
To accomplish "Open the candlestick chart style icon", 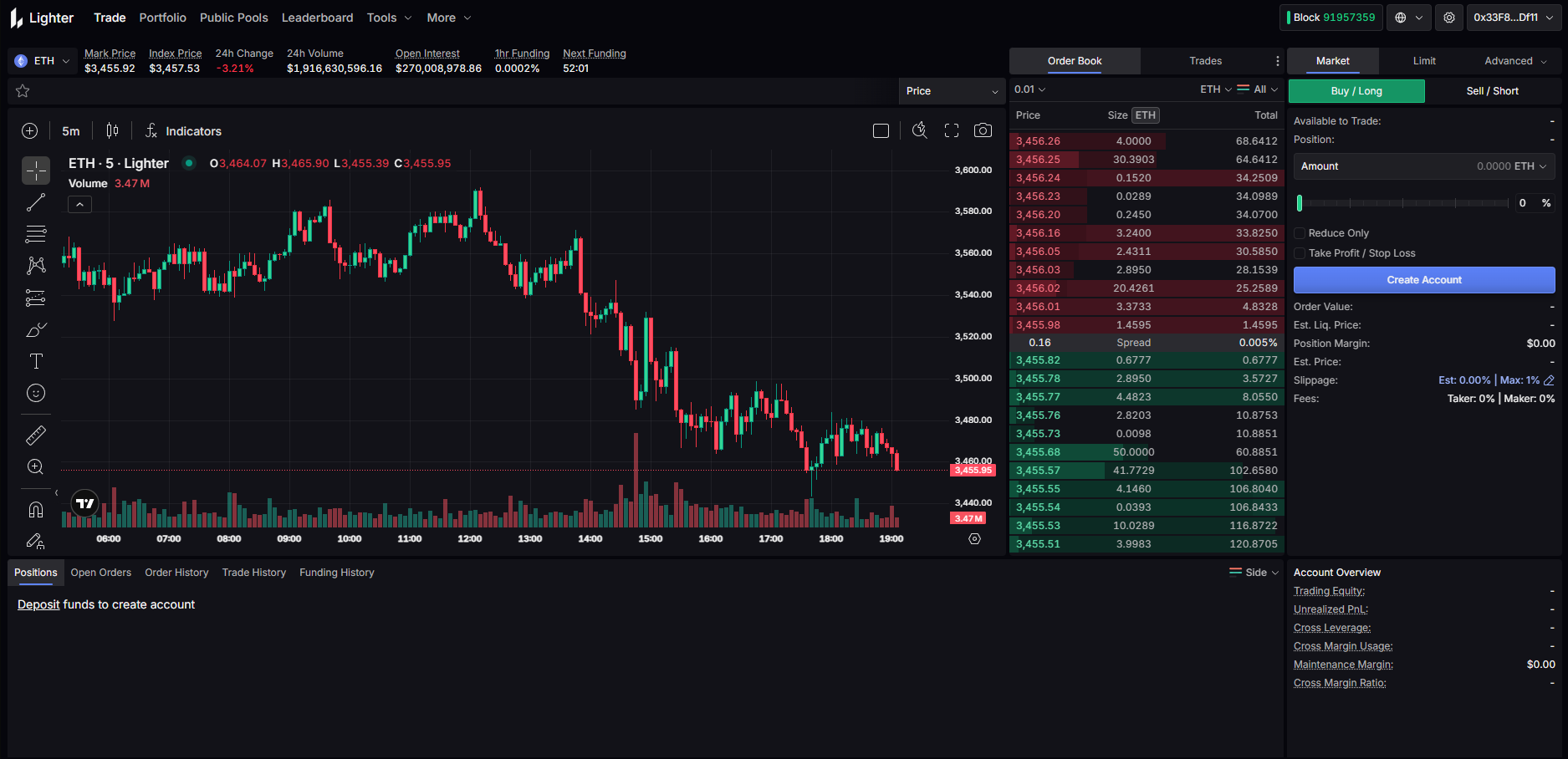I will coord(112,130).
